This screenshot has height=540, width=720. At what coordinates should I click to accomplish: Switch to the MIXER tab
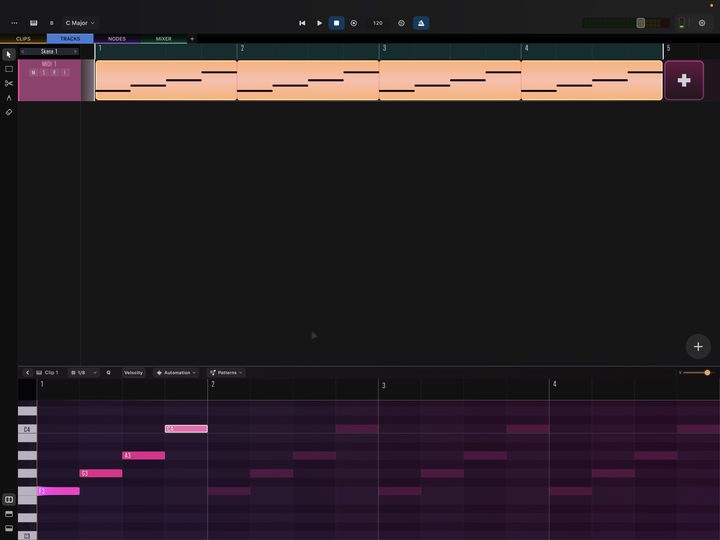[163, 39]
